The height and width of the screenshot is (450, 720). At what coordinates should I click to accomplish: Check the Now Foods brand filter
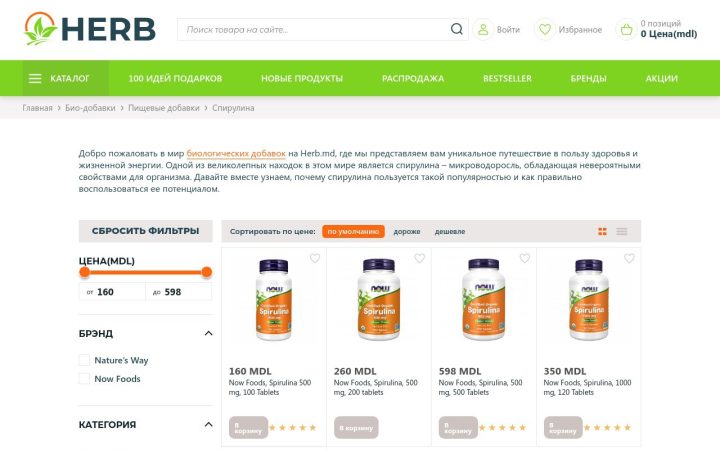84,378
